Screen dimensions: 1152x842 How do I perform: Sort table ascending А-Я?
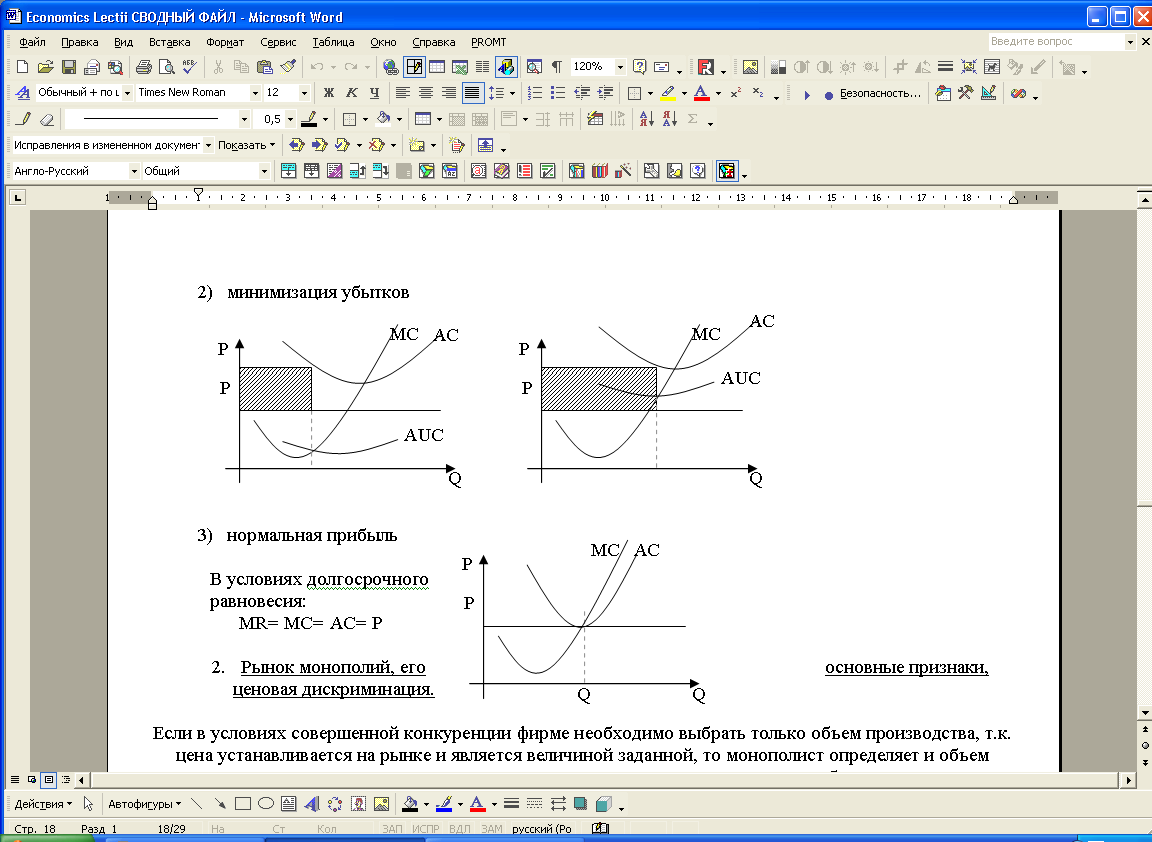coord(647,119)
